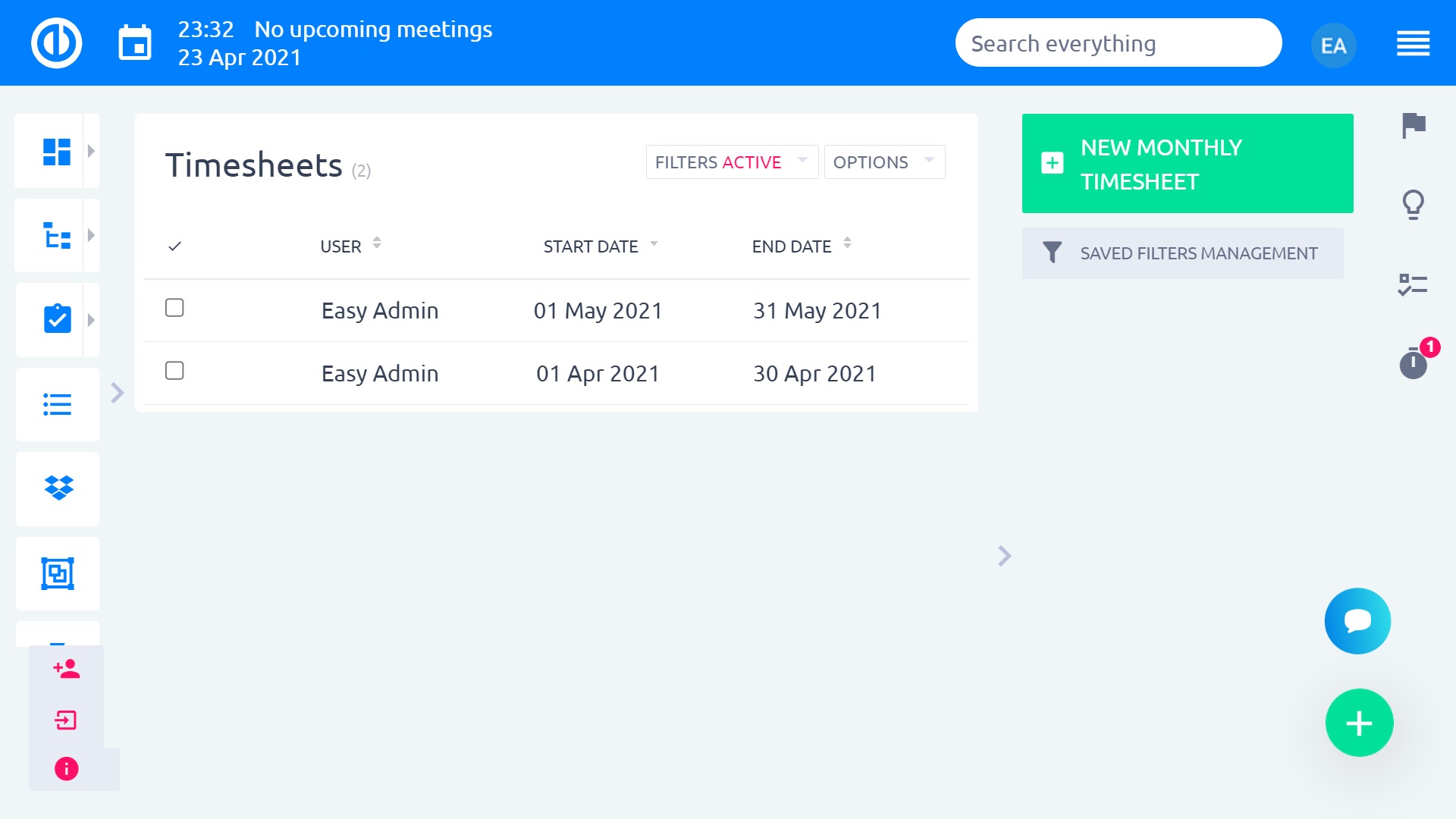Open the to-do checklist icon
This screenshot has width=1456, height=819.
(1413, 284)
